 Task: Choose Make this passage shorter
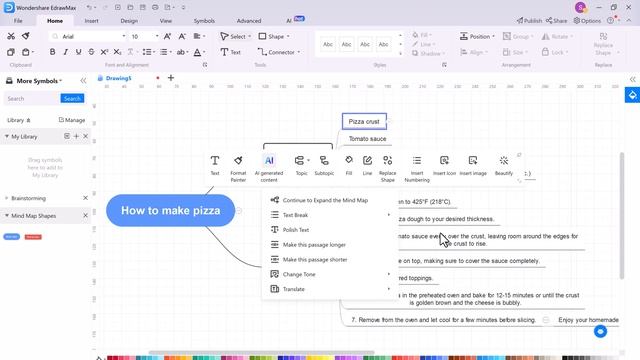pyautogui.click(x=330, y=259)
